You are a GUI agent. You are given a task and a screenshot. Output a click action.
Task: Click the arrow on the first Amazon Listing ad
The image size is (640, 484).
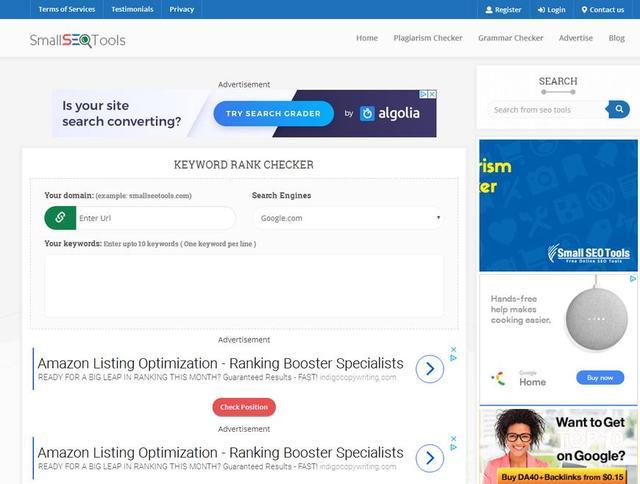point(430,369)
